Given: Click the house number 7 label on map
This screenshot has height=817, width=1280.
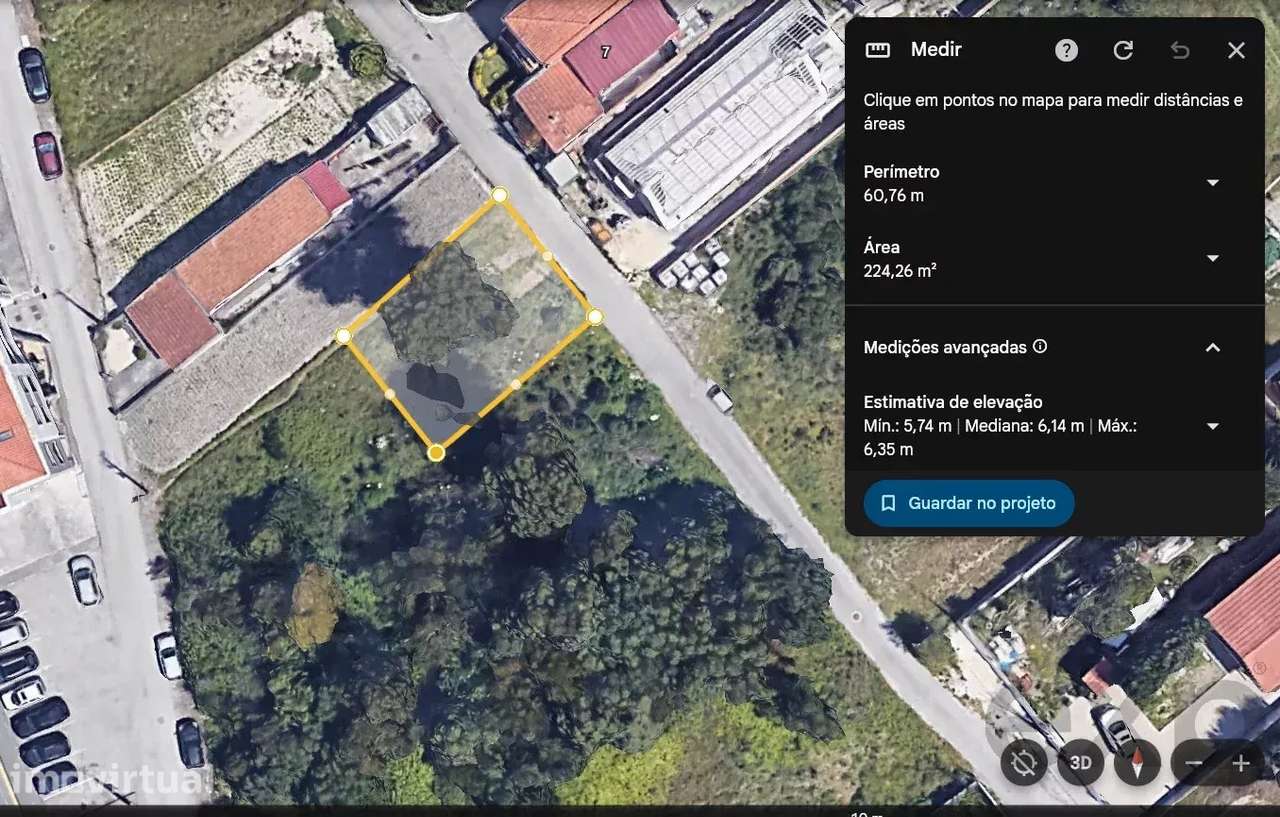Looking at the screenshot, I should (x=605, y=51).
